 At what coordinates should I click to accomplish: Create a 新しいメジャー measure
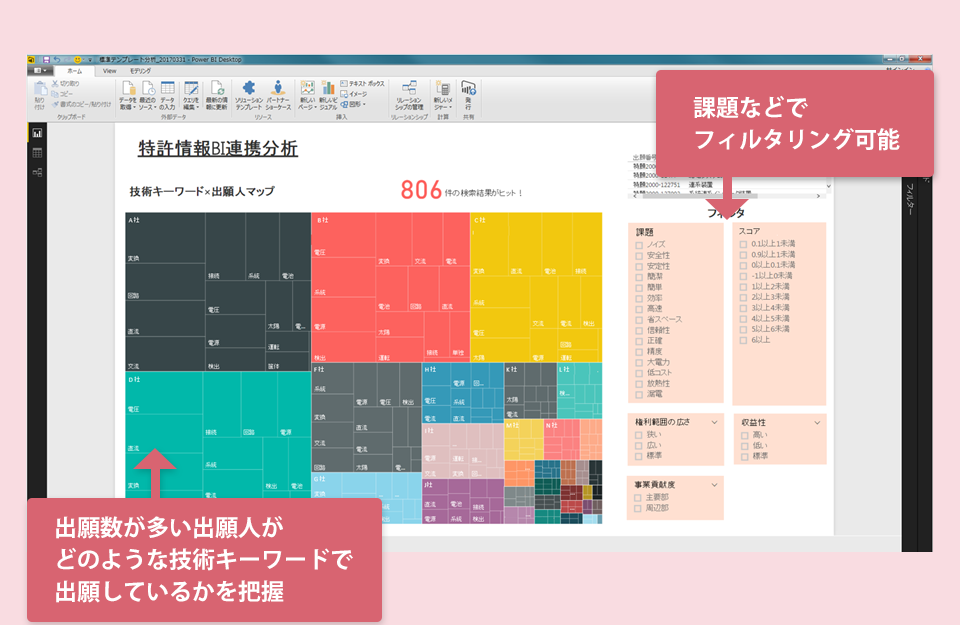[x=443, y=95]
